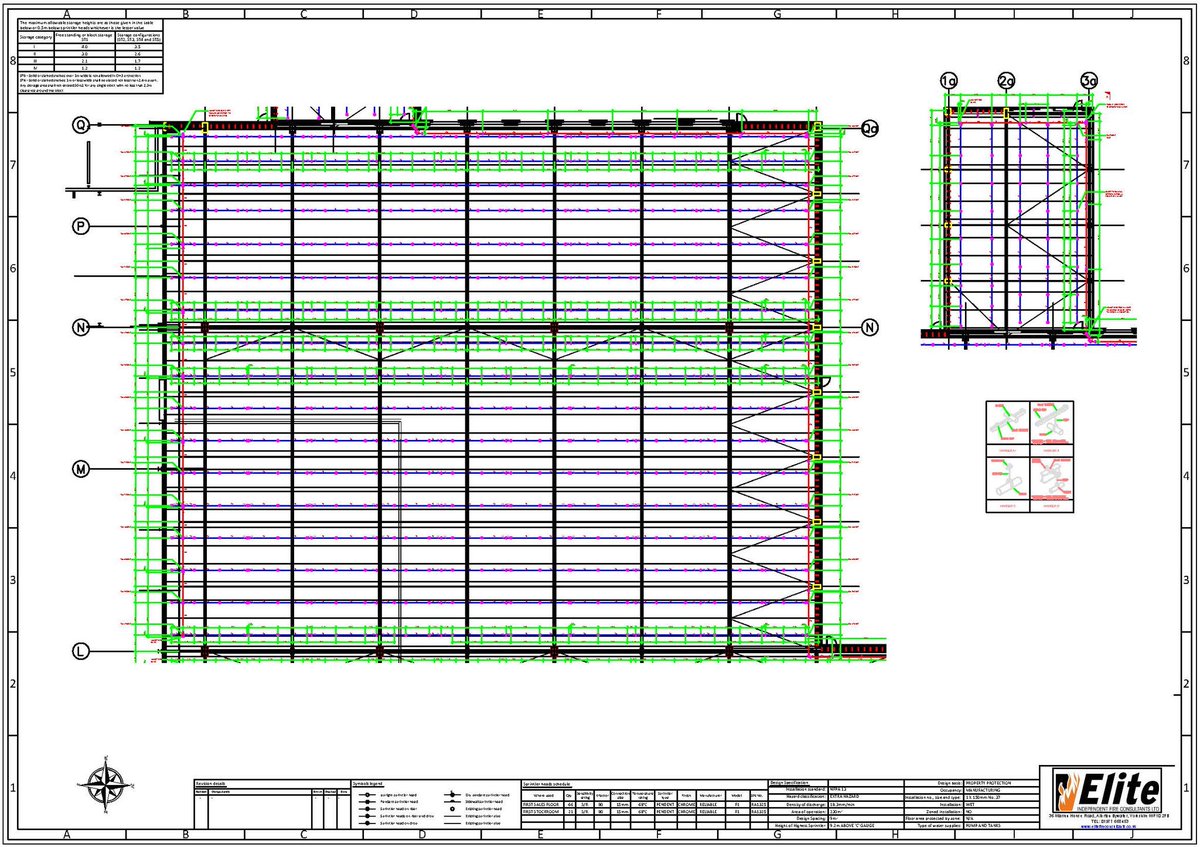Screen dimensions: 1200x847
Task: Select grid bubble P
Action: [81, 227]
